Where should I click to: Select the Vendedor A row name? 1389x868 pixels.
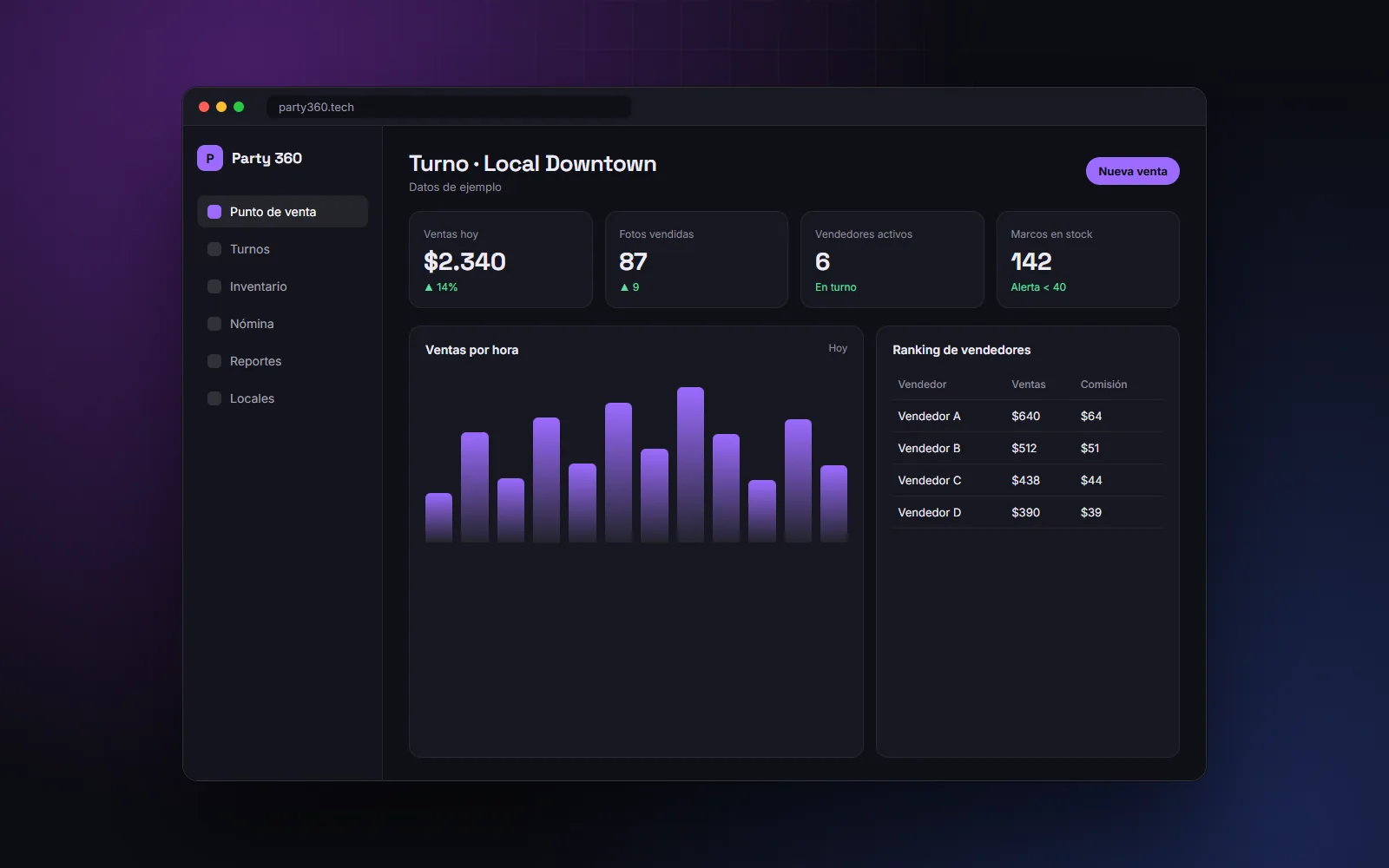point(929,416)
